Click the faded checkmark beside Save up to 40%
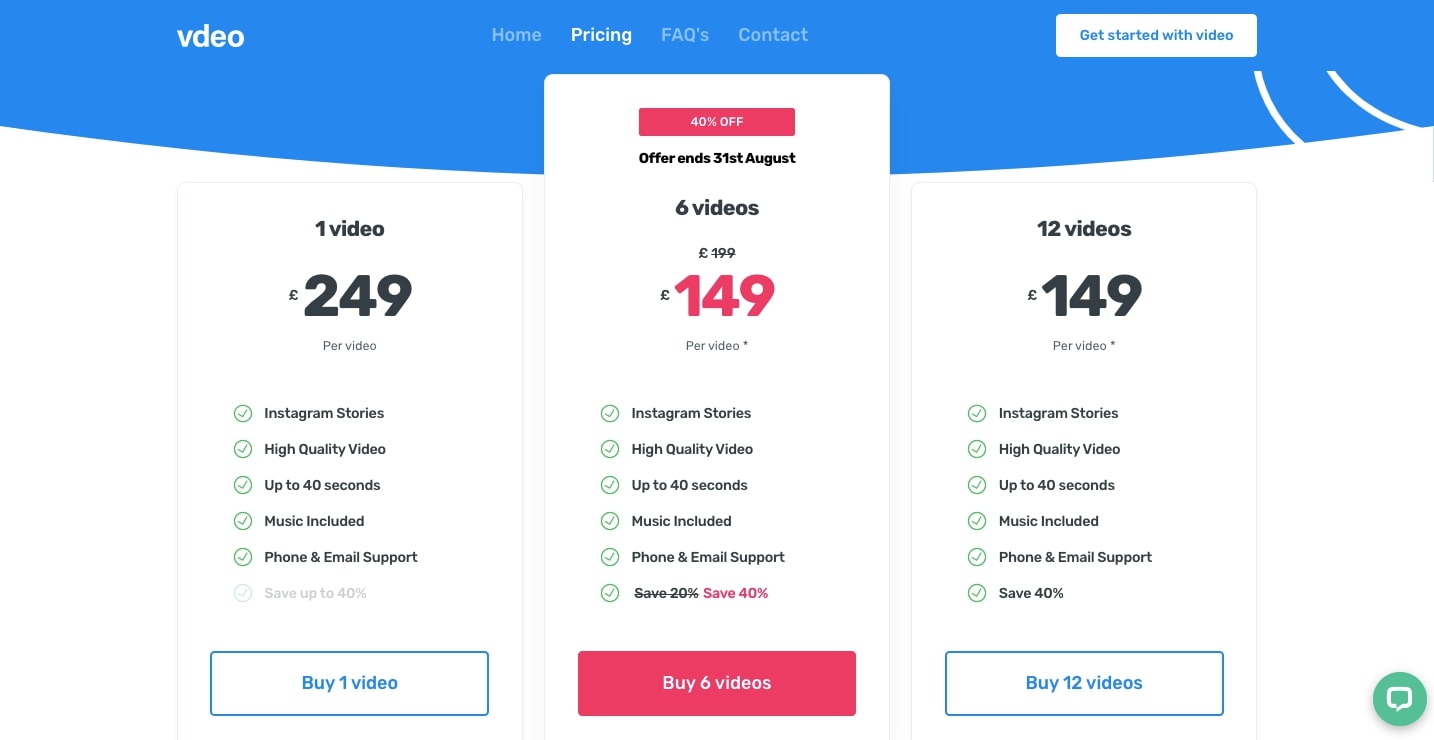 (243, 593)
